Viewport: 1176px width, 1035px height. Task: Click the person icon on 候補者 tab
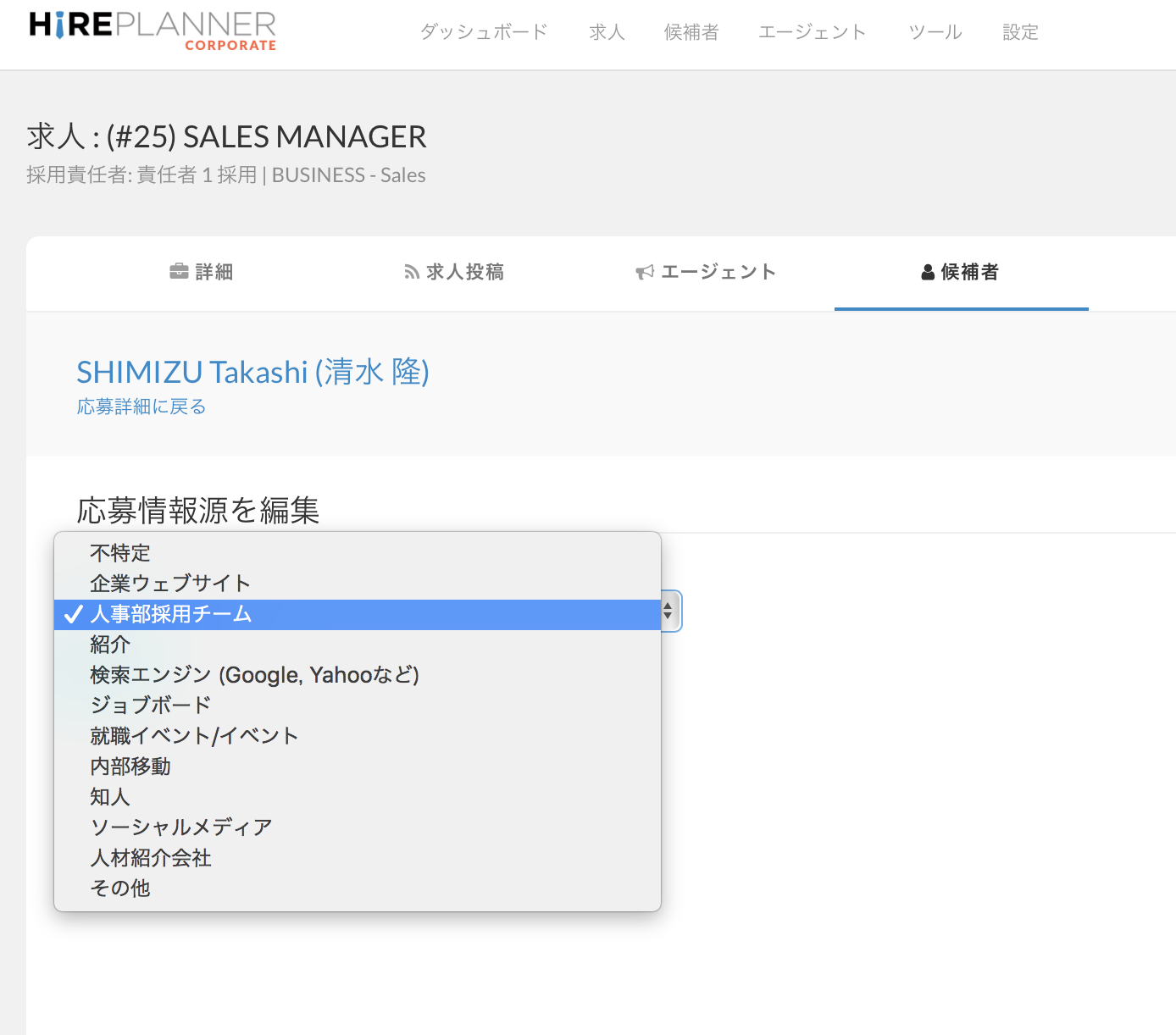click(x=928, y=272)
